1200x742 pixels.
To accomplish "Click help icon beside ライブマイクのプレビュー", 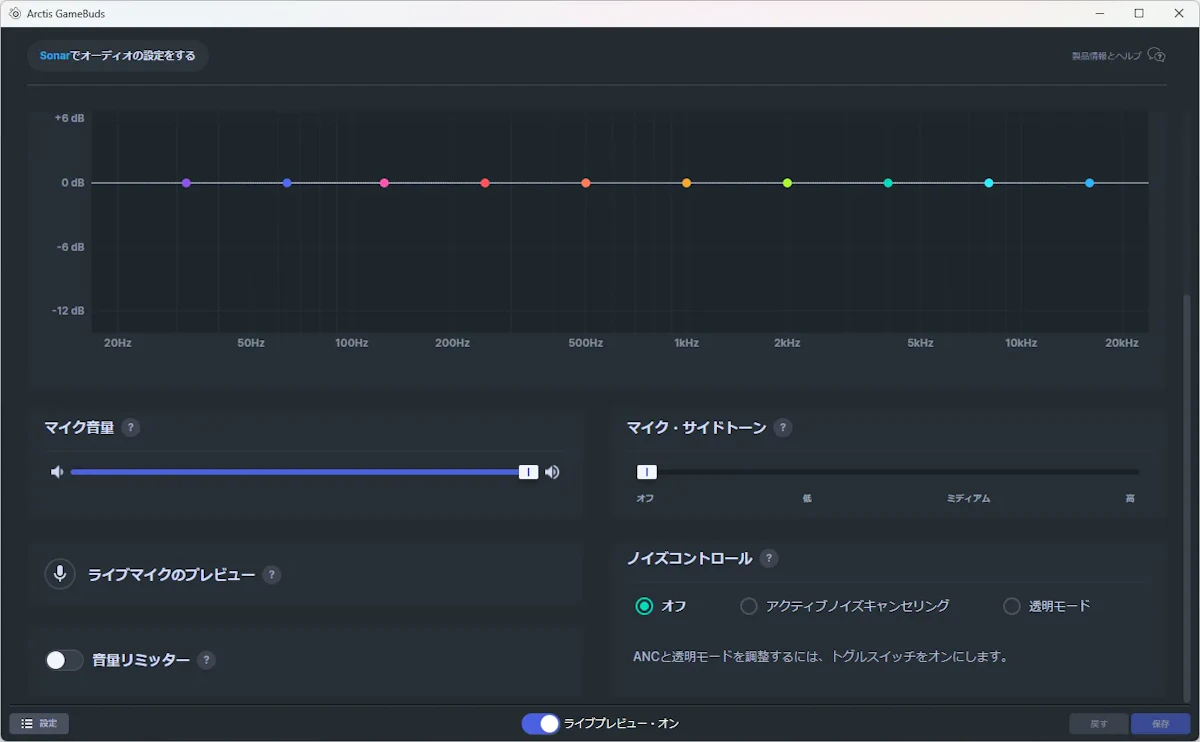I will point(271,575).
